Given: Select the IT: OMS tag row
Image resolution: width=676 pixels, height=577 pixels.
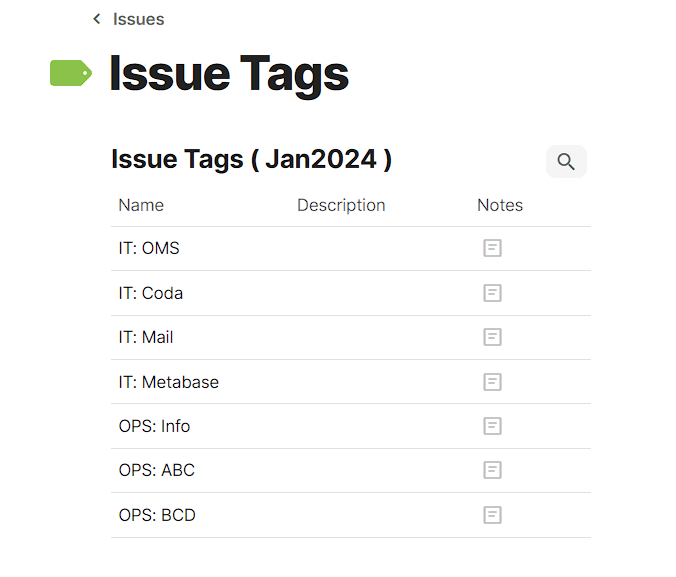Looking at the screenshot, I should [149, 248].
